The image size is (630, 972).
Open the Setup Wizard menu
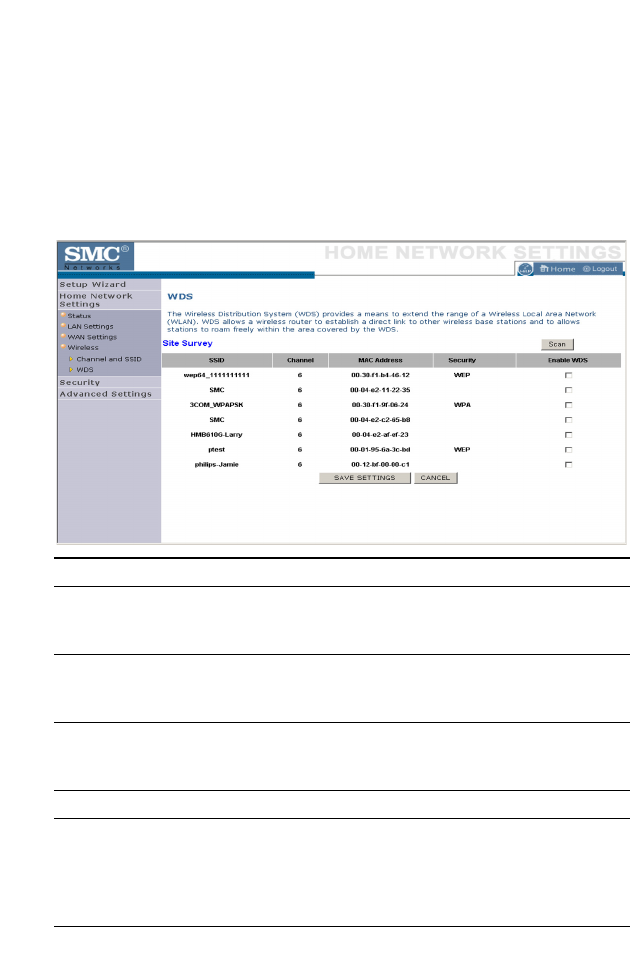92,284
